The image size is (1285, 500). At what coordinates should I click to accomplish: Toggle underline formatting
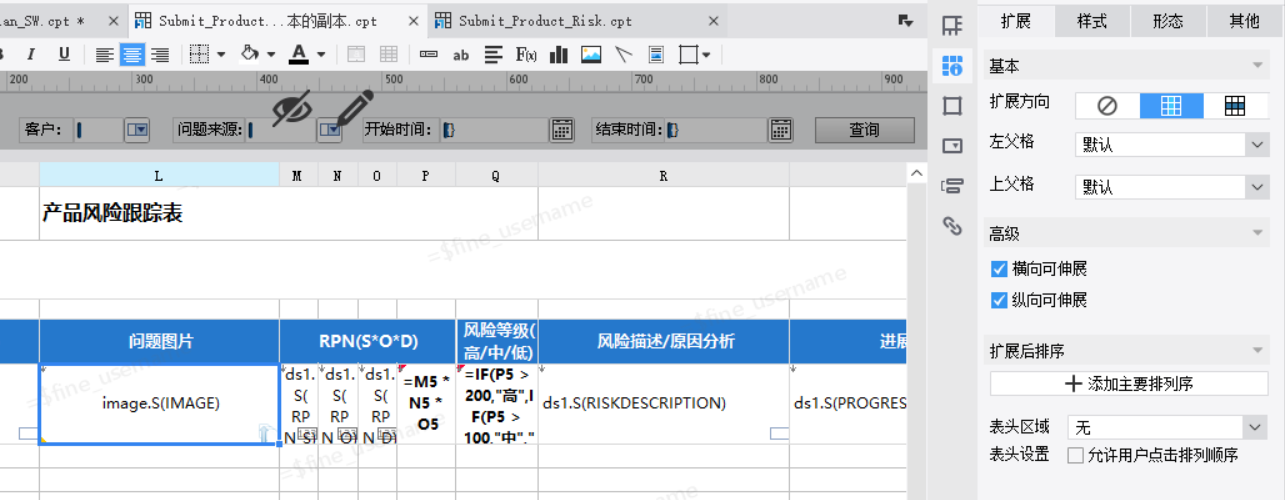pos(64,55)
